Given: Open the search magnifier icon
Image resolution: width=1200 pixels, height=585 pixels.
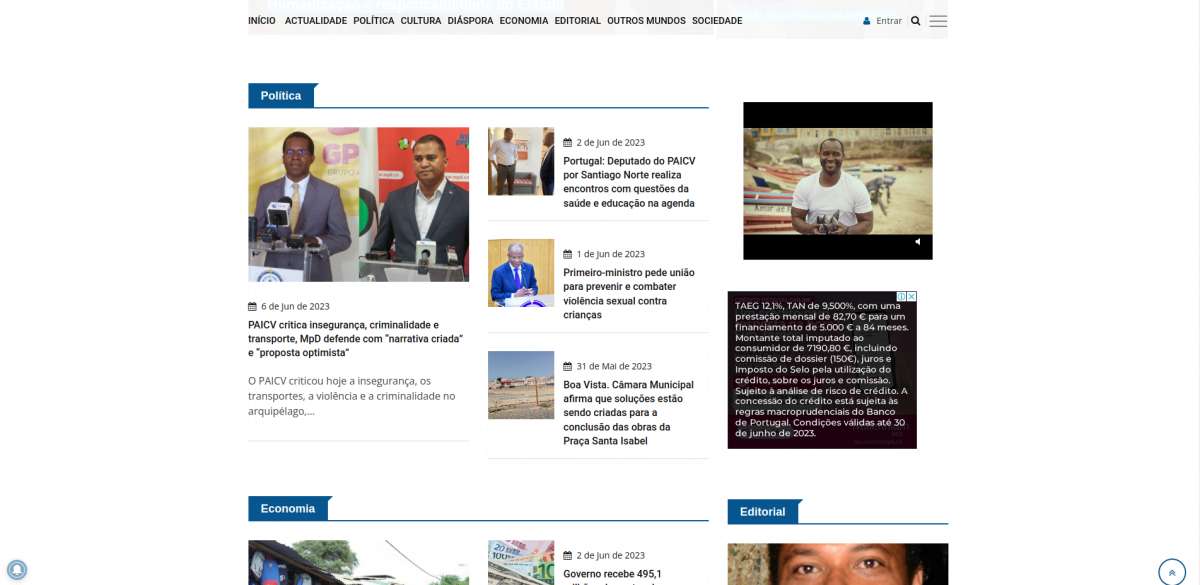Looking at the screenshot, I should 915,21.
